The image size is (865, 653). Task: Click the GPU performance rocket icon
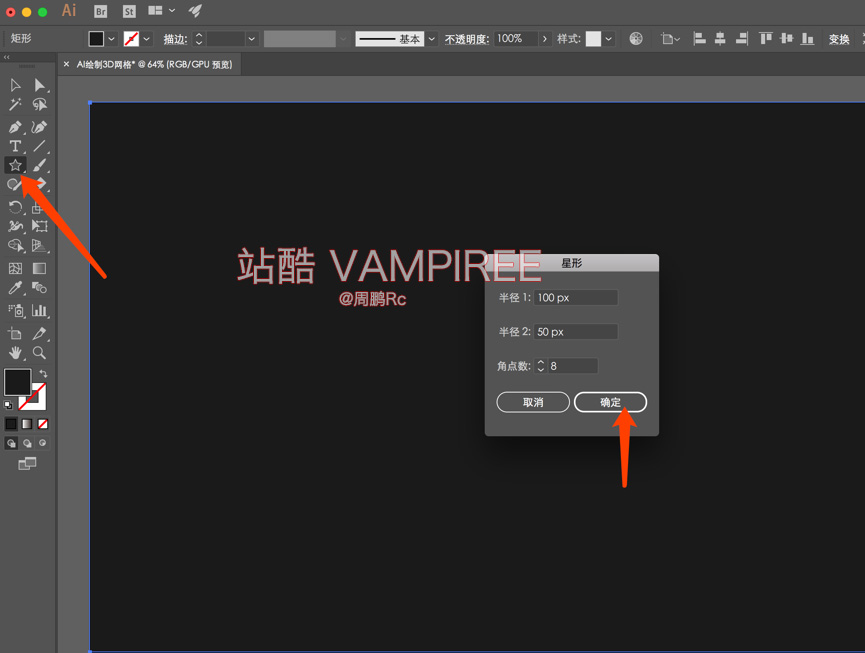point(195,10)
